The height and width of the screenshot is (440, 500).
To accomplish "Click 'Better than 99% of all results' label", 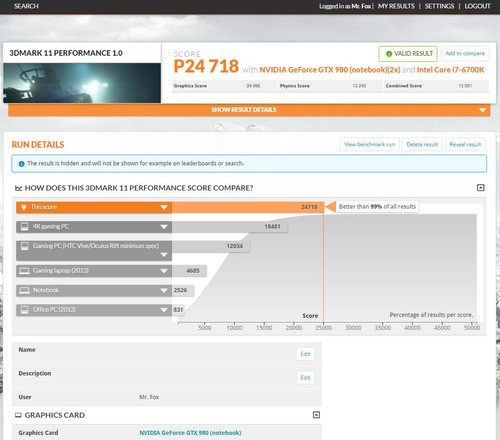I will (377, 207).
